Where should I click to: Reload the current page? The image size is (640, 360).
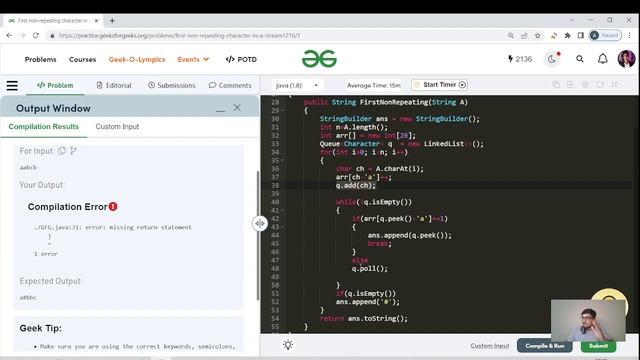36,36
